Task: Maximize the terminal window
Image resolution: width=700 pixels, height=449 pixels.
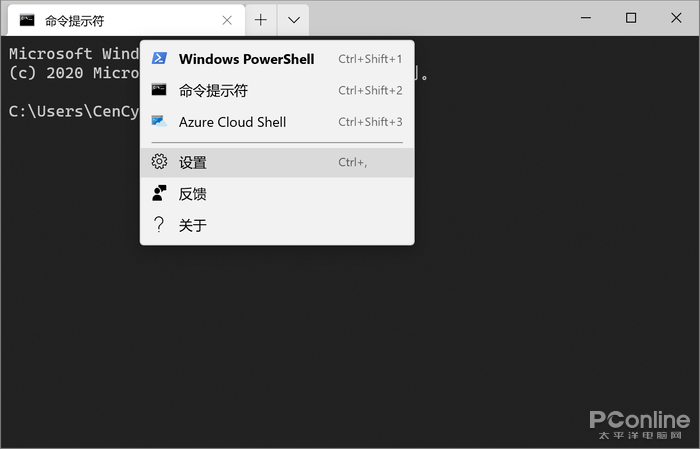Action: [x=631, y=18]
